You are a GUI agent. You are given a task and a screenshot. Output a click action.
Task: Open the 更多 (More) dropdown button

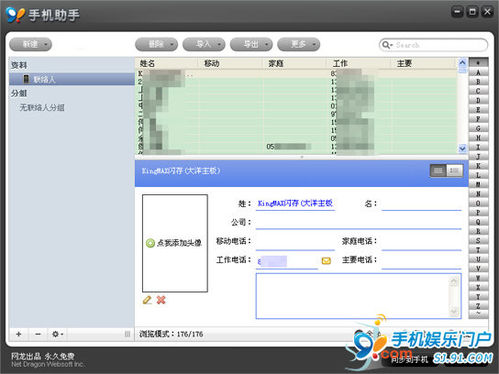pyautogui.click(x=298, y=44)
